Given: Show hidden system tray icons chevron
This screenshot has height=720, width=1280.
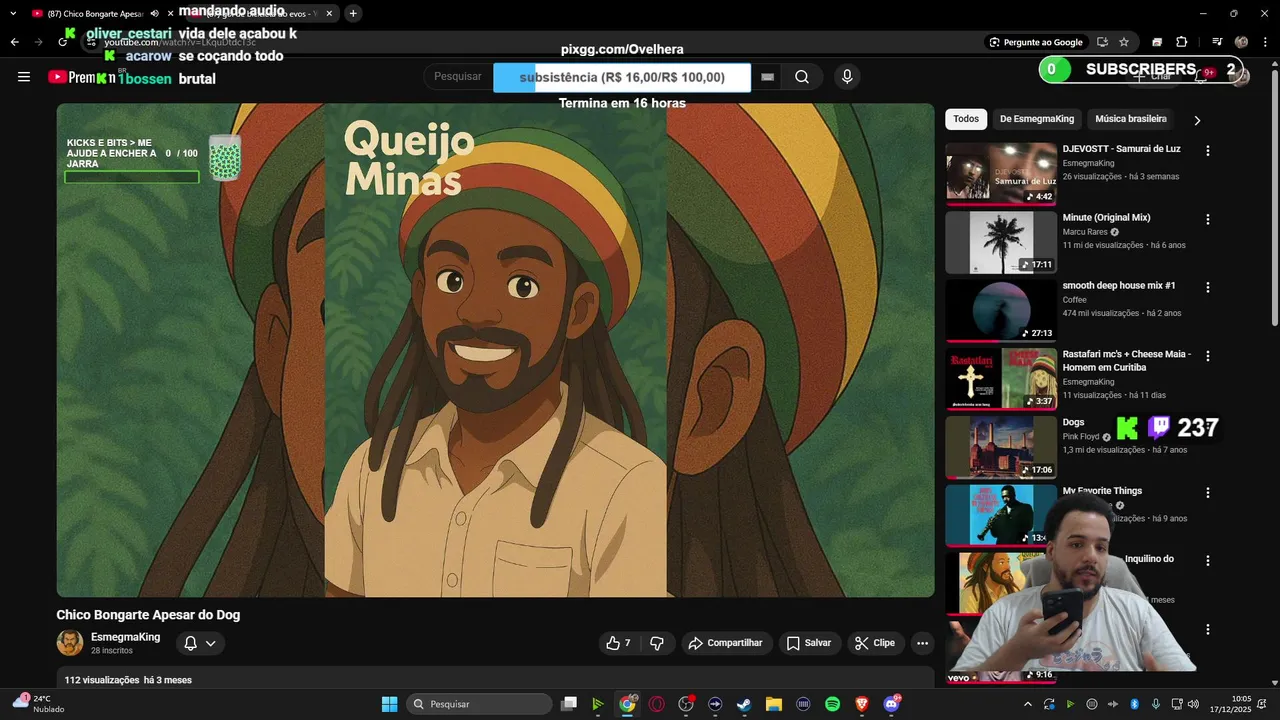Looking at the screenshot, I should coord(1028,704).
